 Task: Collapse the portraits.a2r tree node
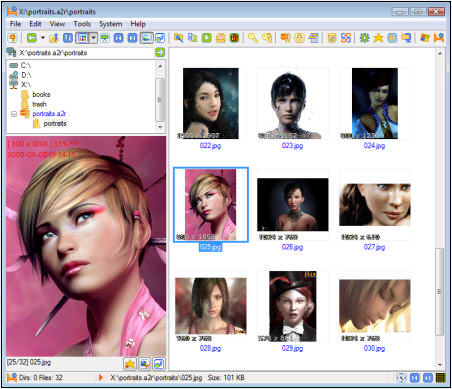(14, 114)
